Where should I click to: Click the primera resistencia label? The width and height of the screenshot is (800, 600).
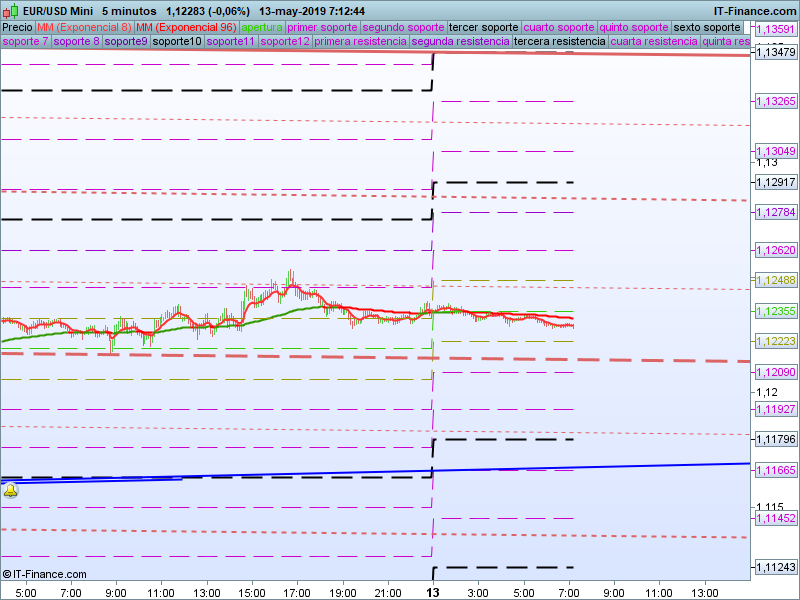tap(360, 42)
